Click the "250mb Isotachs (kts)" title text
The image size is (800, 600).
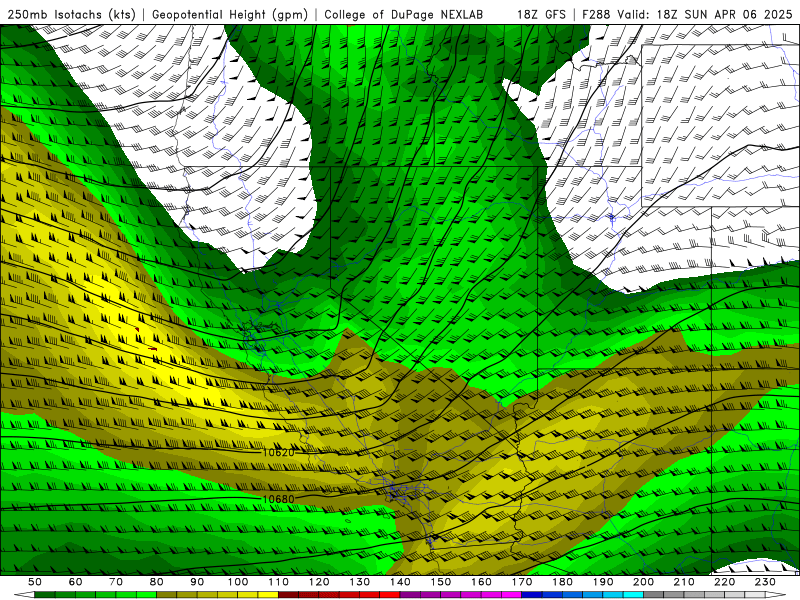(x=71, y=14)
